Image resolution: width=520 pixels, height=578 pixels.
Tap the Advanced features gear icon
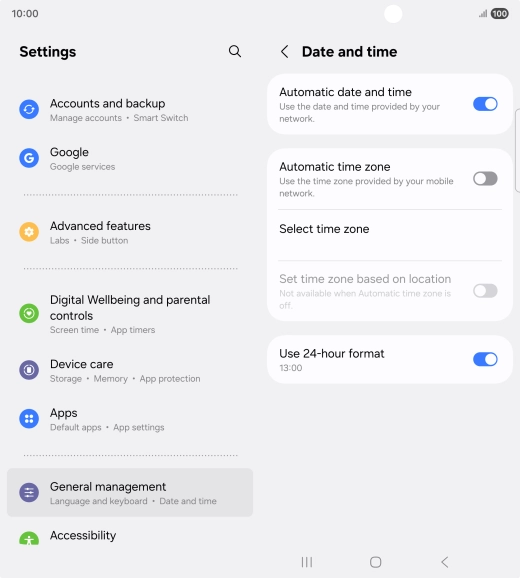[29, 232]
